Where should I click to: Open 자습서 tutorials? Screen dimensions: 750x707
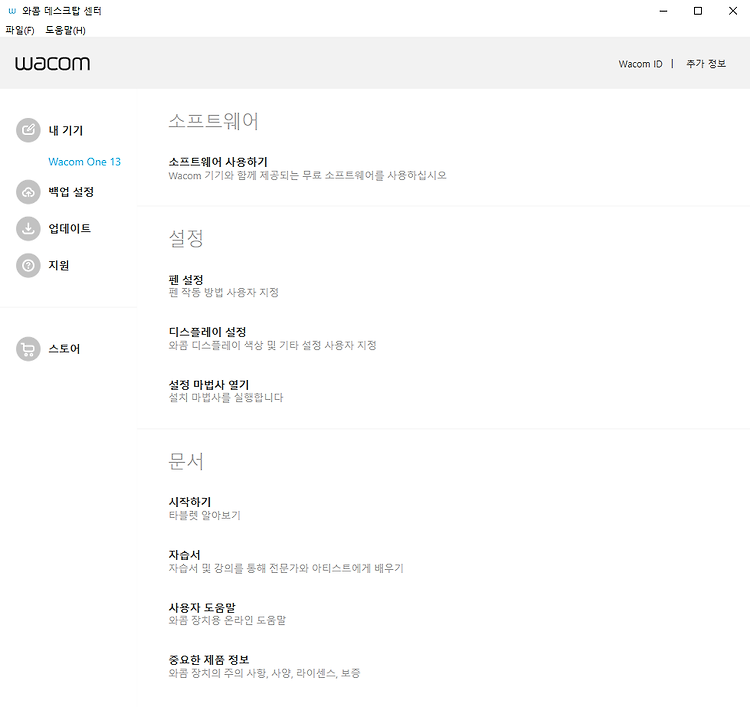point(185,555)
